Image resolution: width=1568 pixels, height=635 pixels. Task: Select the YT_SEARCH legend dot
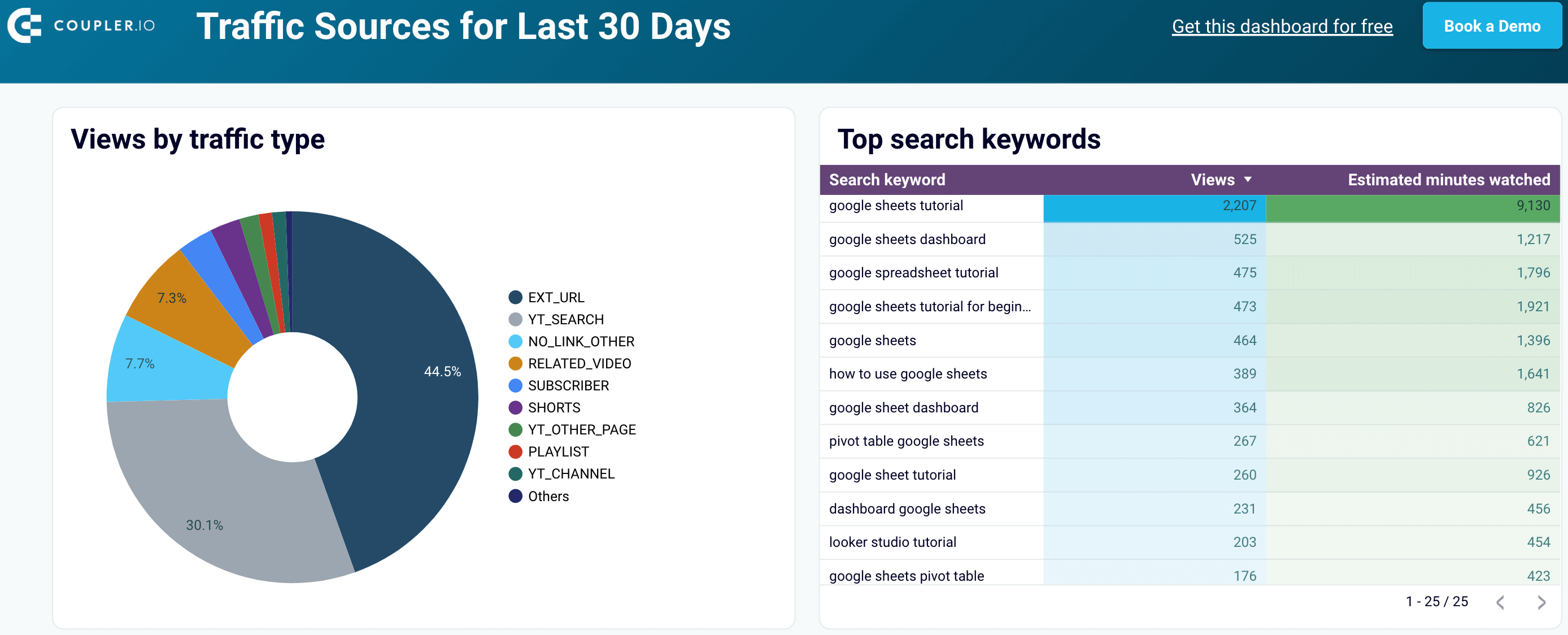515,319
